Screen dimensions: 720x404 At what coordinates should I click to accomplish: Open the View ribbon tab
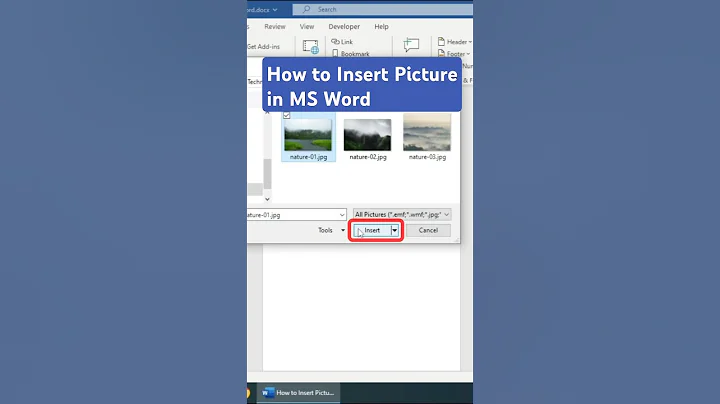click(307, 27)
